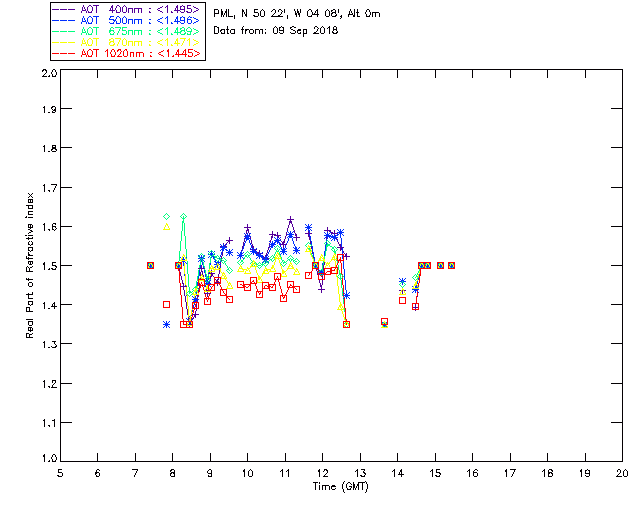Click the hour 10 x-axis tick label
Image resolution: width=640 pixels, height=512 pixels.
point(247,473)
